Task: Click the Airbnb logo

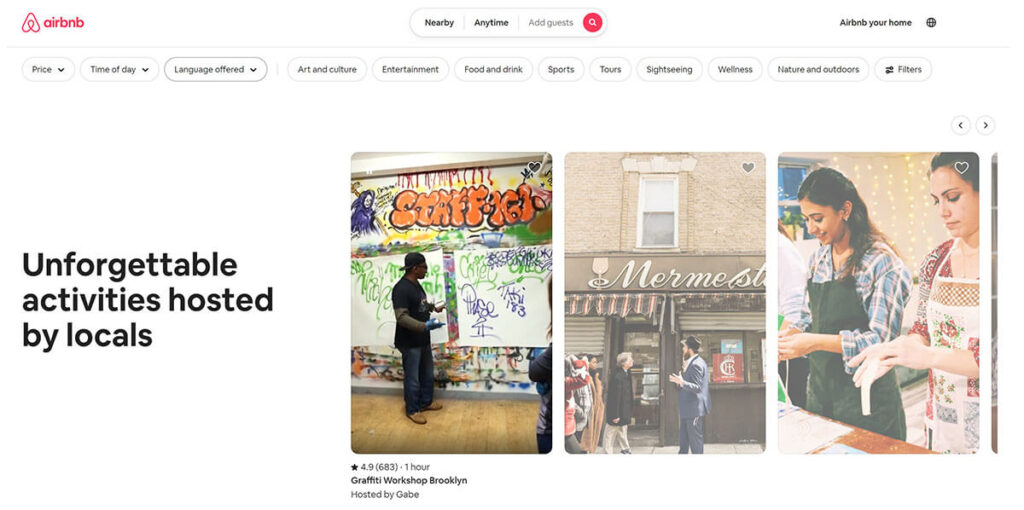Action: pos(53,23)
